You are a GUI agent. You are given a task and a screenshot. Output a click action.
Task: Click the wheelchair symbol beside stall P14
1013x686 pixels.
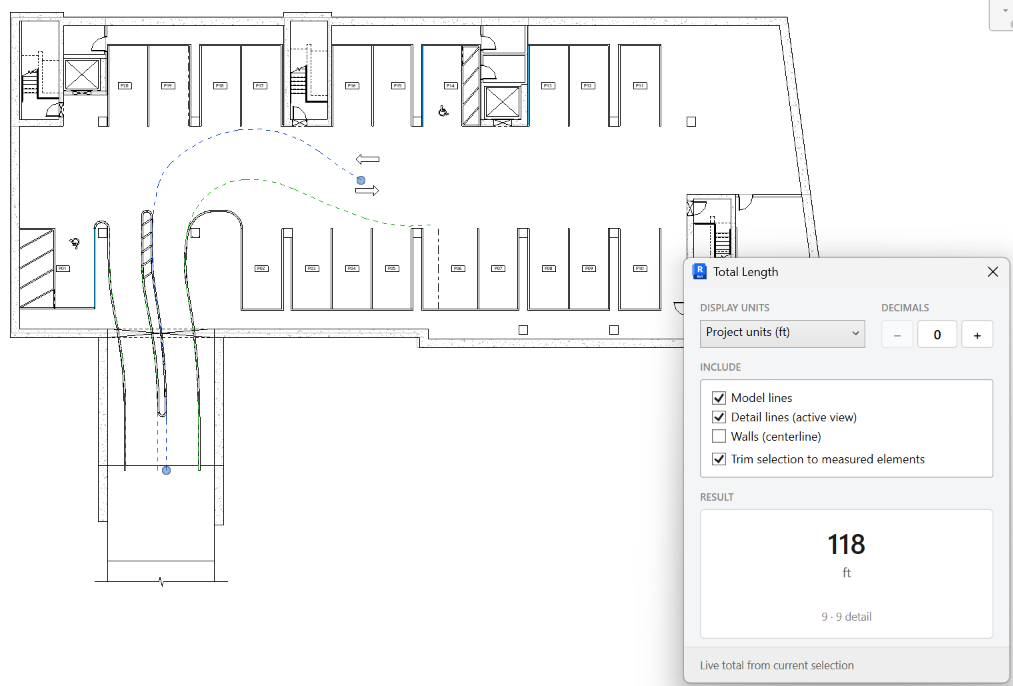click(x=443, y=111)
